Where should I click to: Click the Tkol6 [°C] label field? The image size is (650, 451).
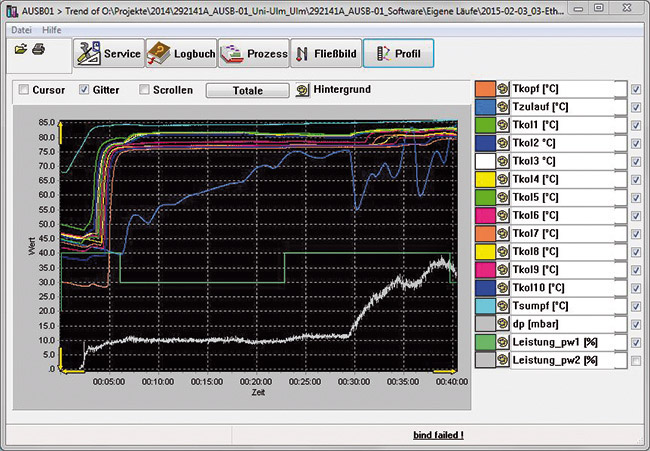pyautogui.click(x=568, y=216)
